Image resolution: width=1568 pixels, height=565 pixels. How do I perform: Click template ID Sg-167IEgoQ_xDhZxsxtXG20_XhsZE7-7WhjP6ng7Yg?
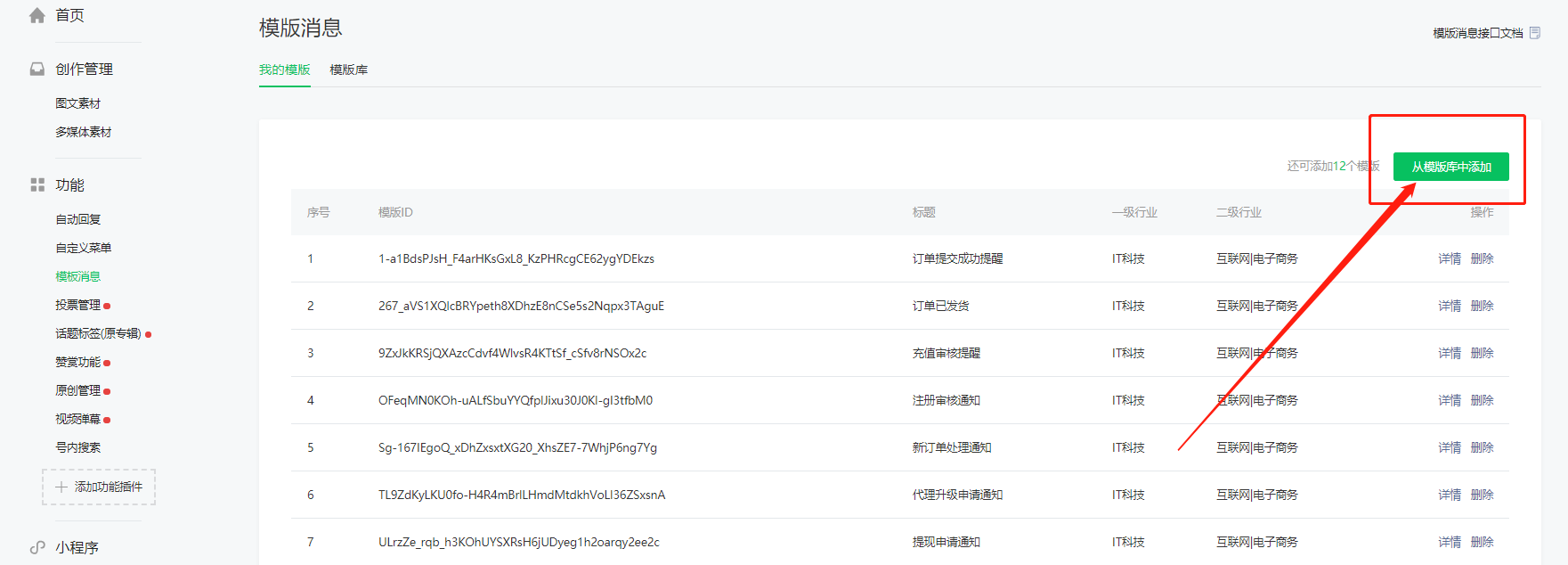point(517,447)
